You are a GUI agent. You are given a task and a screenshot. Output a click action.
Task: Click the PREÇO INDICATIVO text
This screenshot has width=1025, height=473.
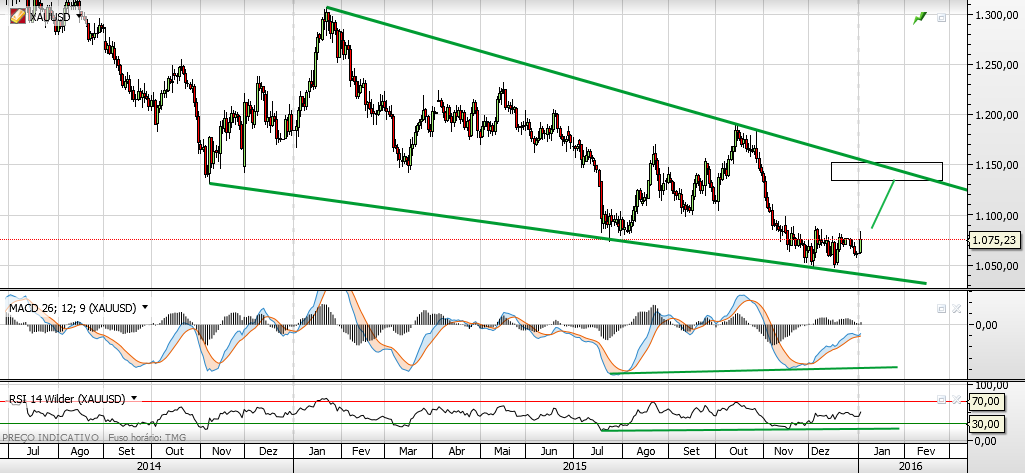(51, 437)
